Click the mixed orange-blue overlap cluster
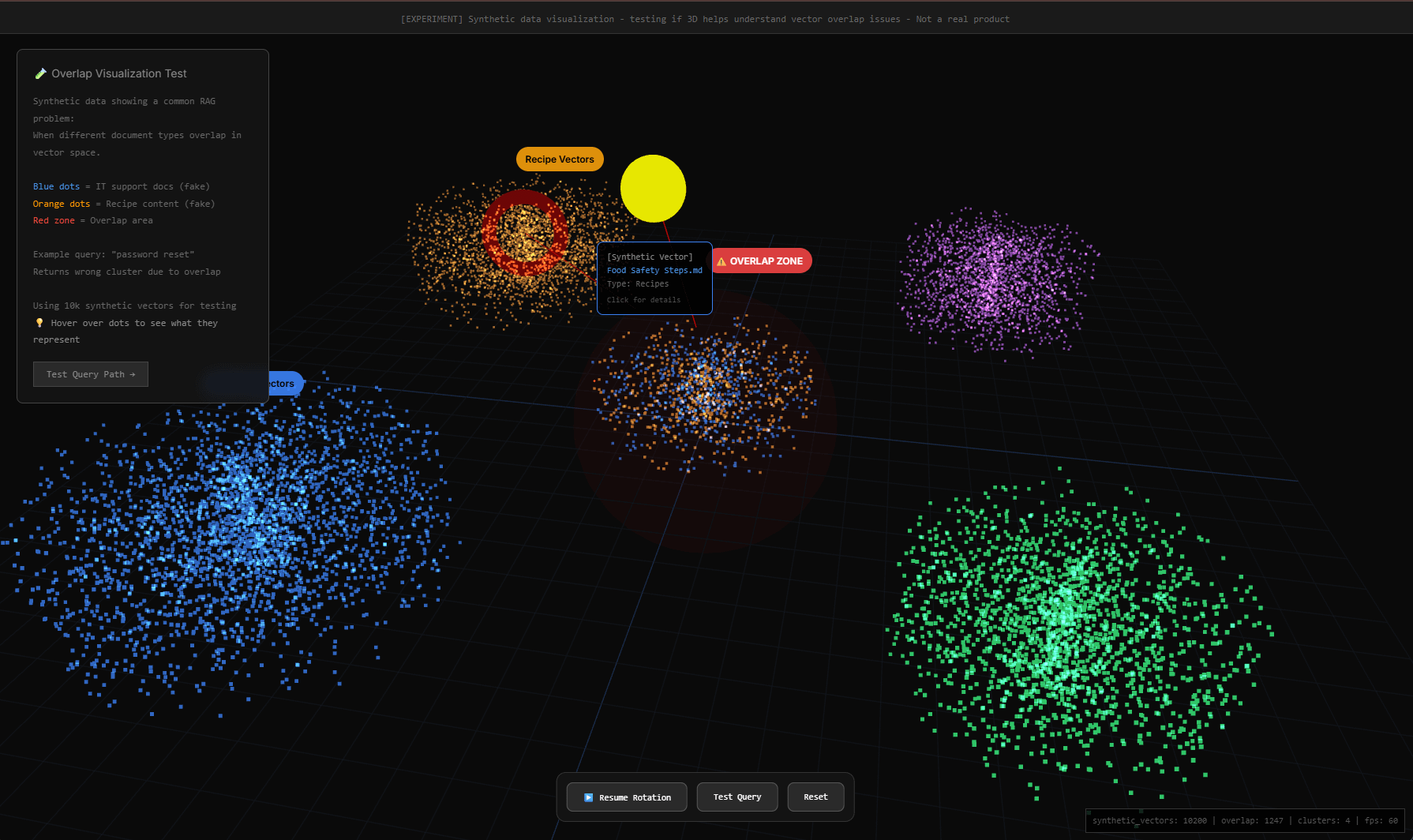 click(703, 393)
